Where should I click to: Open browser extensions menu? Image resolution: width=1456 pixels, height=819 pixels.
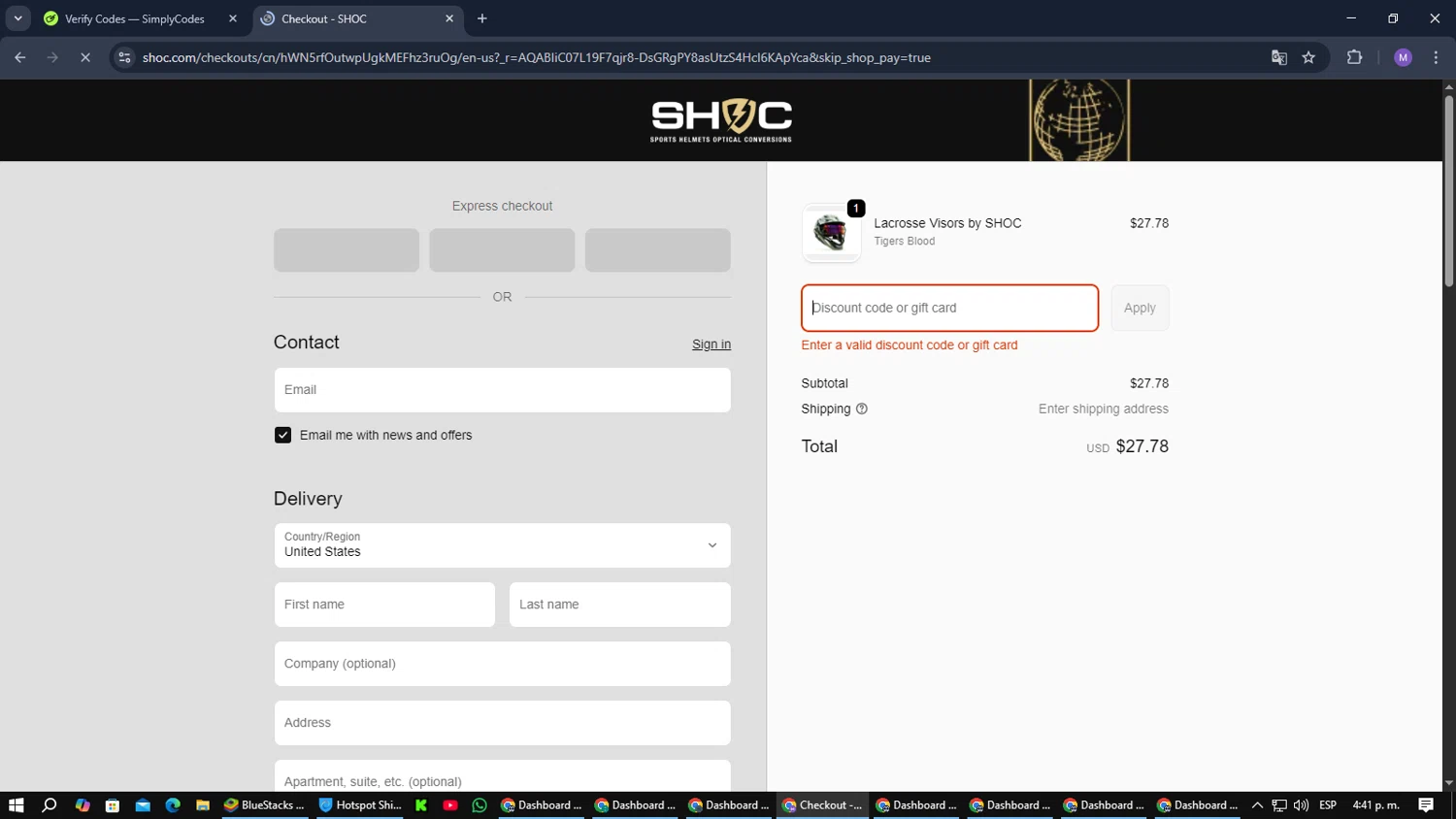pos(1355,57)
